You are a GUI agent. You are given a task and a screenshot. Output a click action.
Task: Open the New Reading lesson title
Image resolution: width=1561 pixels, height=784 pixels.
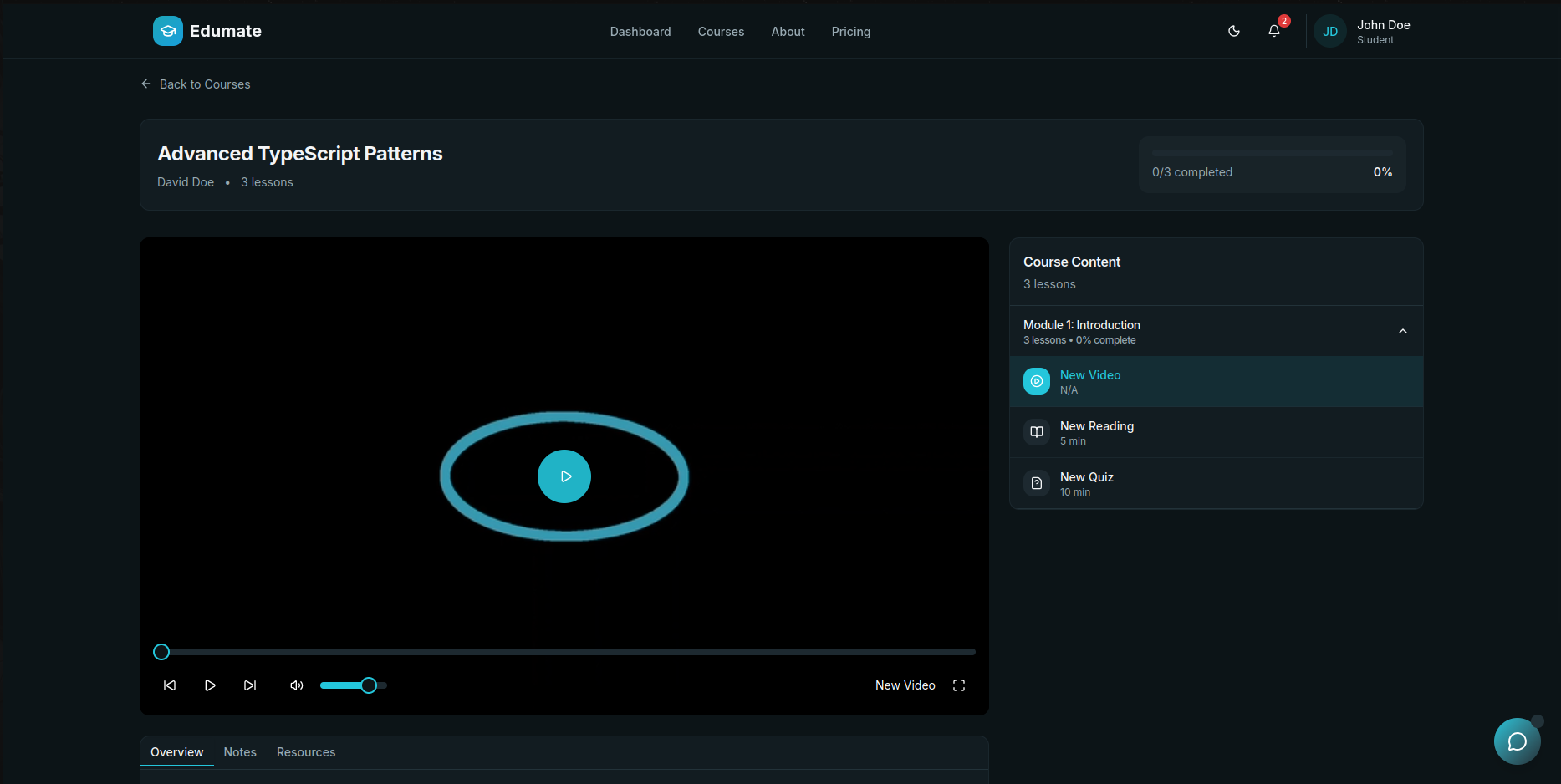point(1097,426)
